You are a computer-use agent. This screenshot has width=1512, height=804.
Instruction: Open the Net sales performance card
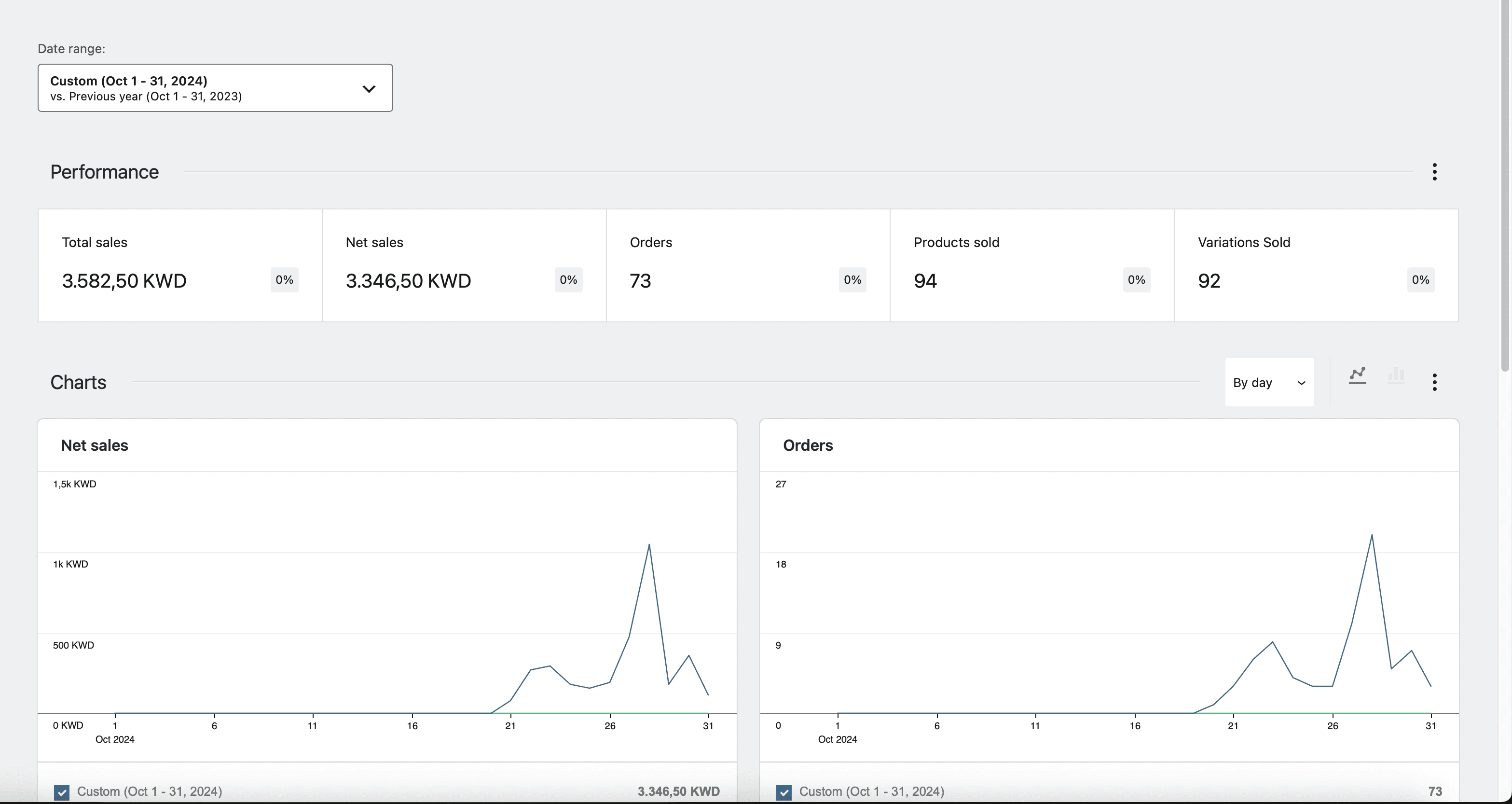coord(464,265)
